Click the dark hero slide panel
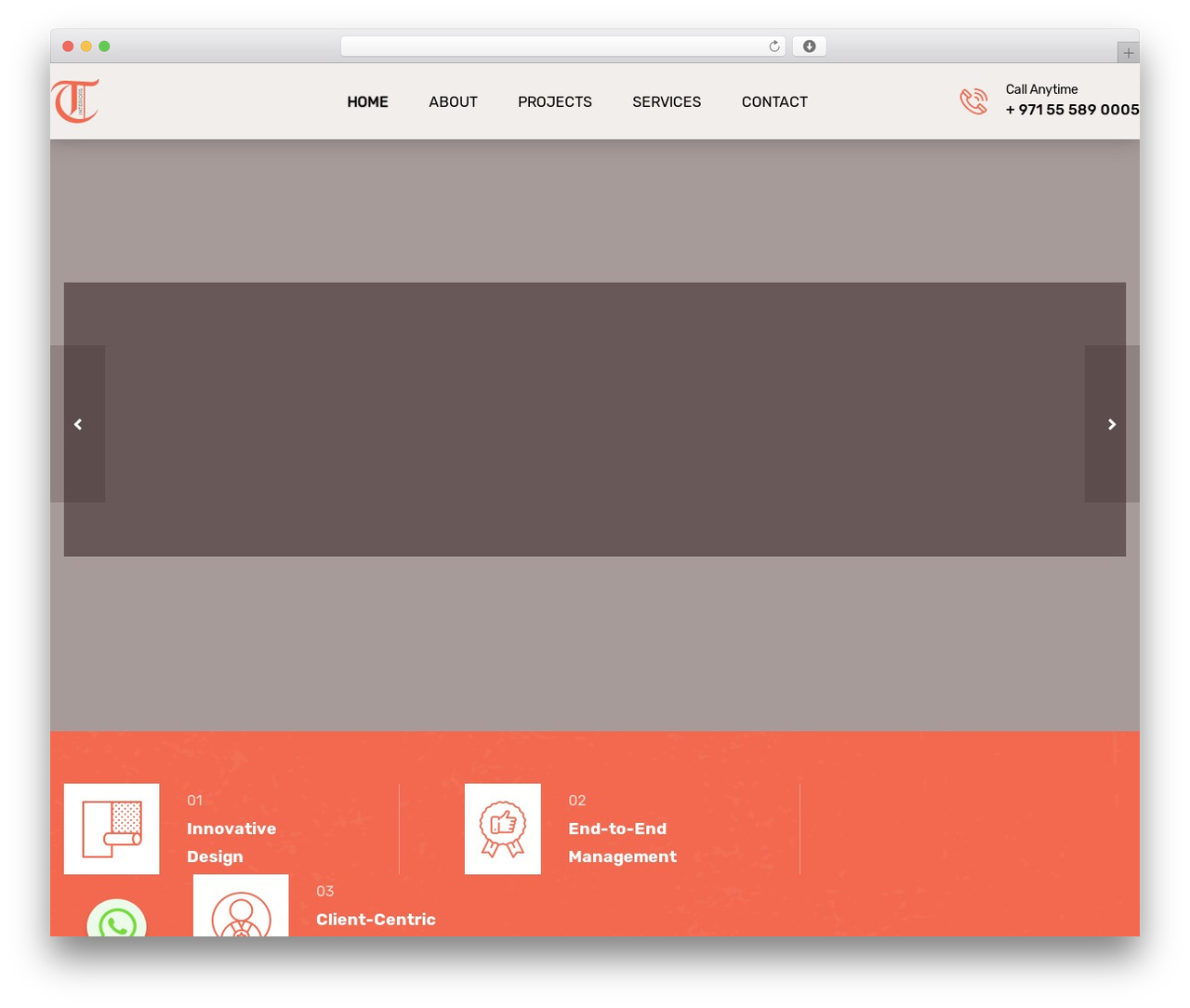 pyautogui.click(x=595, y=419)
